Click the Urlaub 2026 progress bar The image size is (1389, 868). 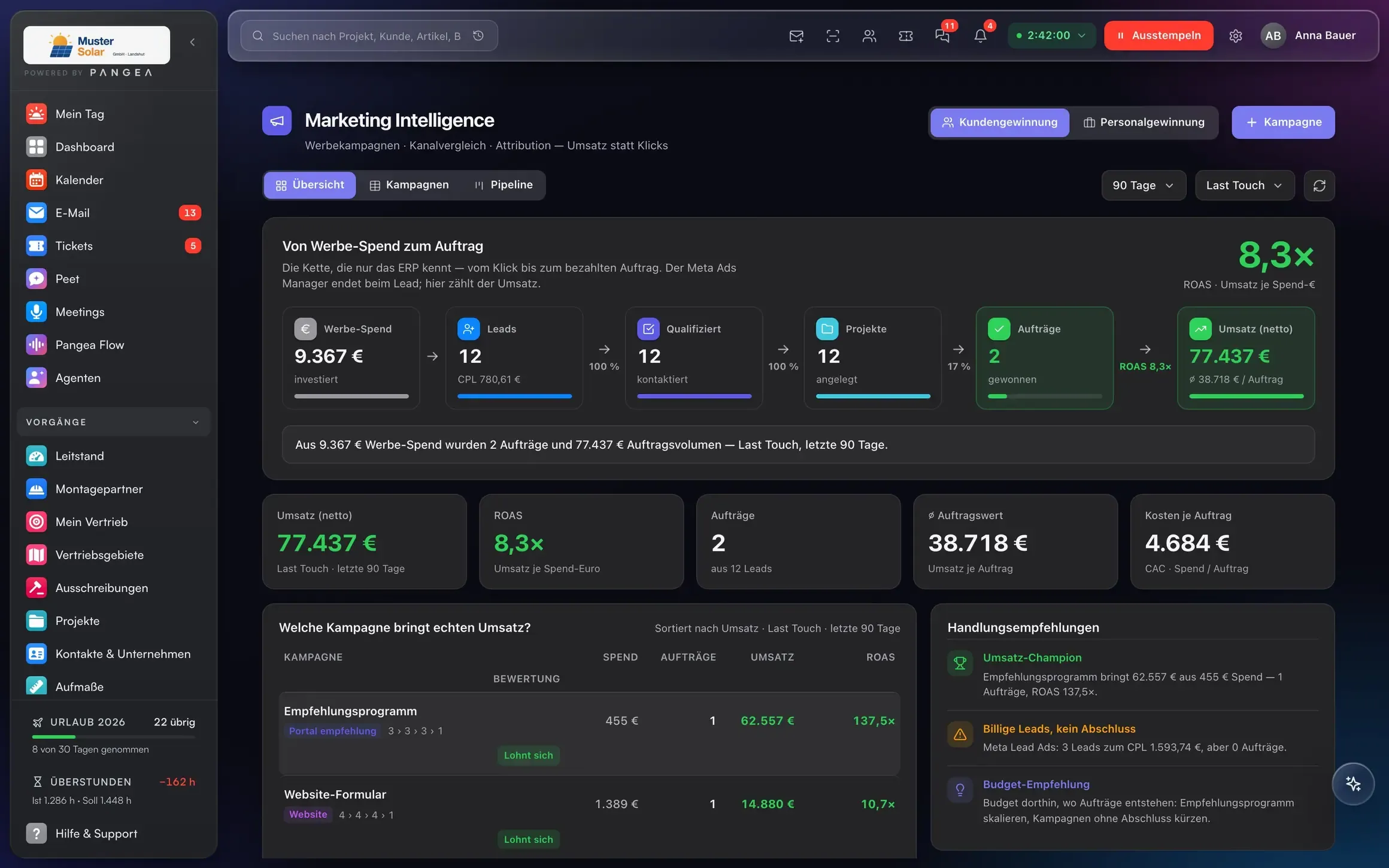(x=114, y=736)
